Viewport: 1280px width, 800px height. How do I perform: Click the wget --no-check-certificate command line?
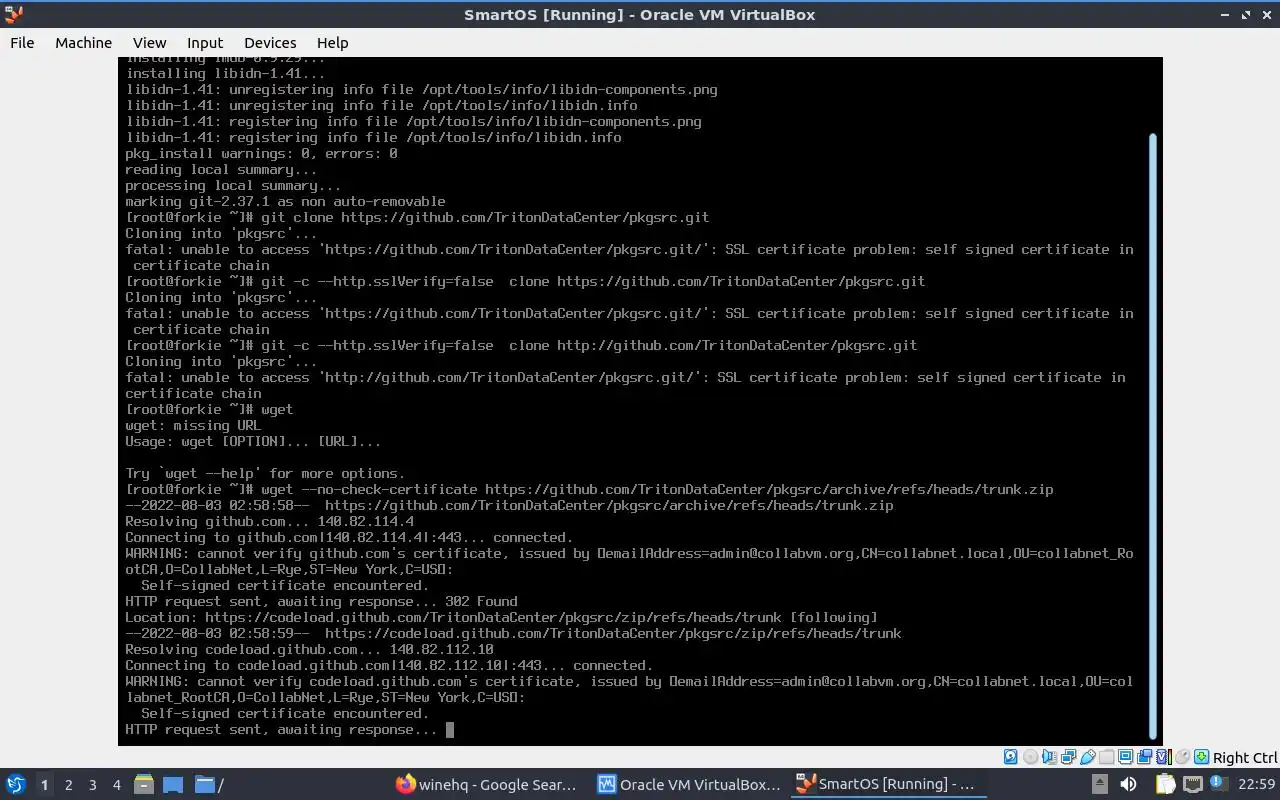(x=589, y=490)
